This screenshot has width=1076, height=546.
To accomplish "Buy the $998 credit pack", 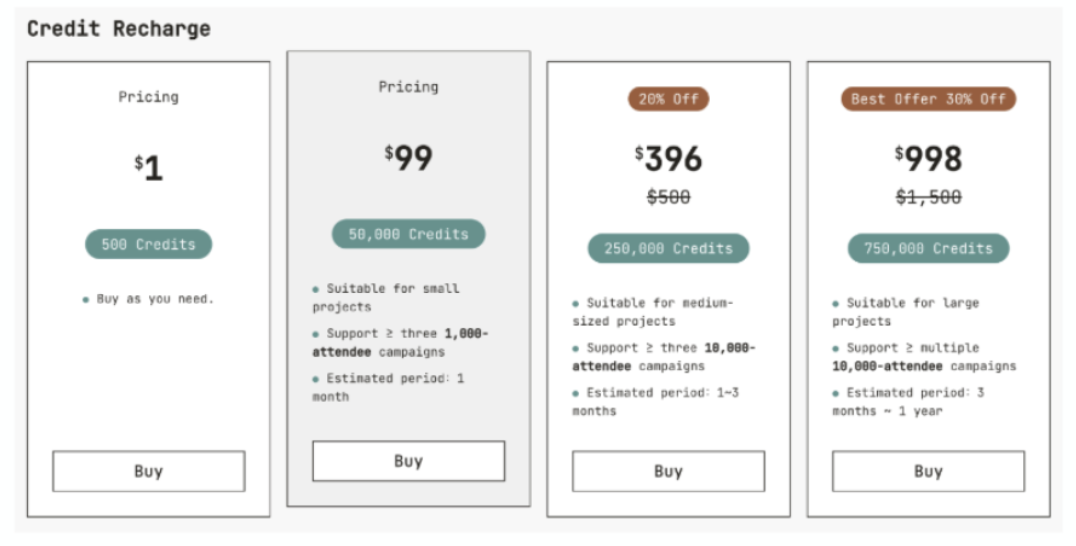I will (x=928, y=471).
